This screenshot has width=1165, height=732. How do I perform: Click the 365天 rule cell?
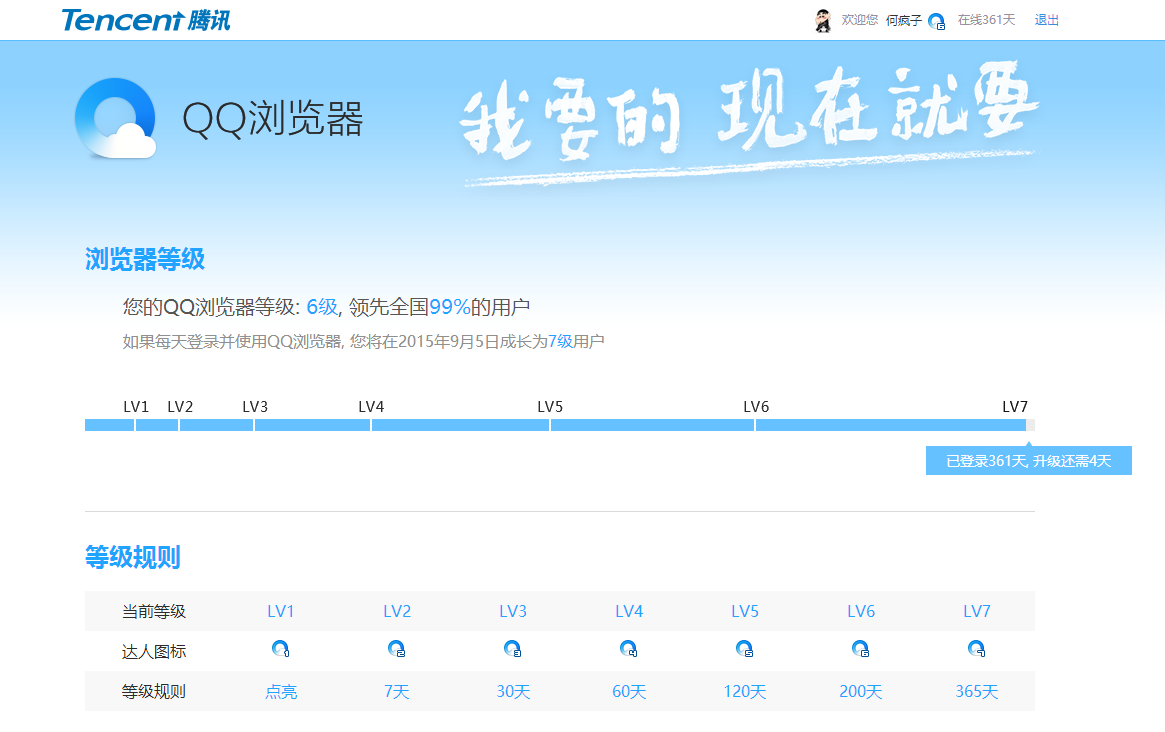click(976, 692)
